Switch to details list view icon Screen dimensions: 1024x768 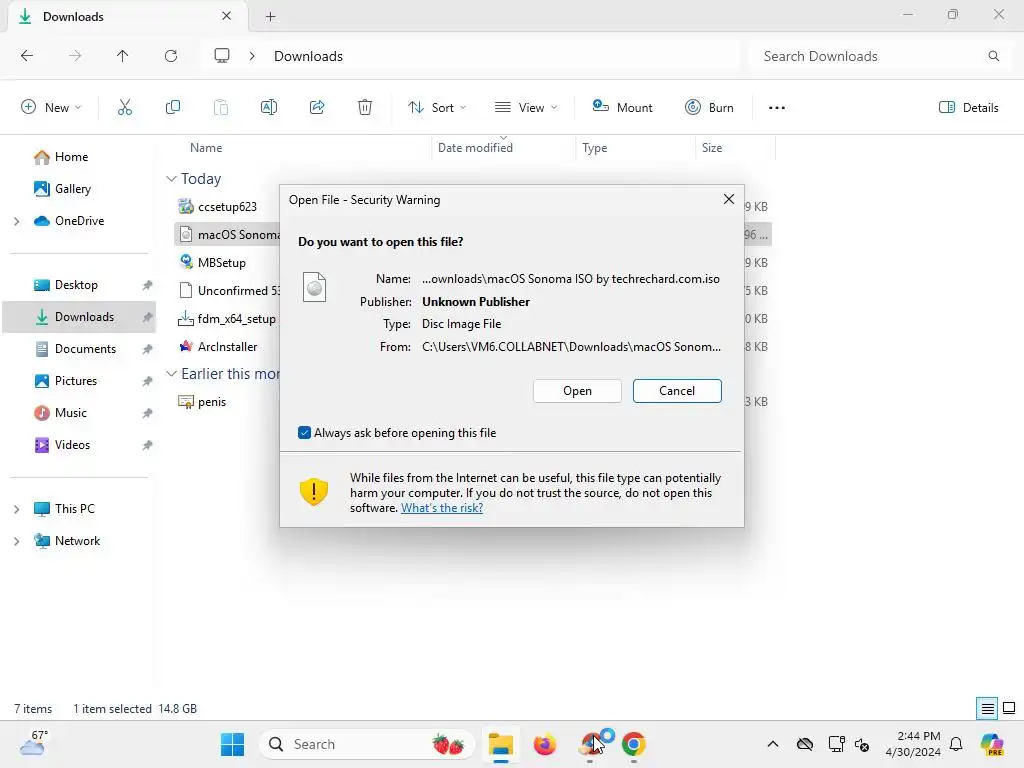coord(987,708)
